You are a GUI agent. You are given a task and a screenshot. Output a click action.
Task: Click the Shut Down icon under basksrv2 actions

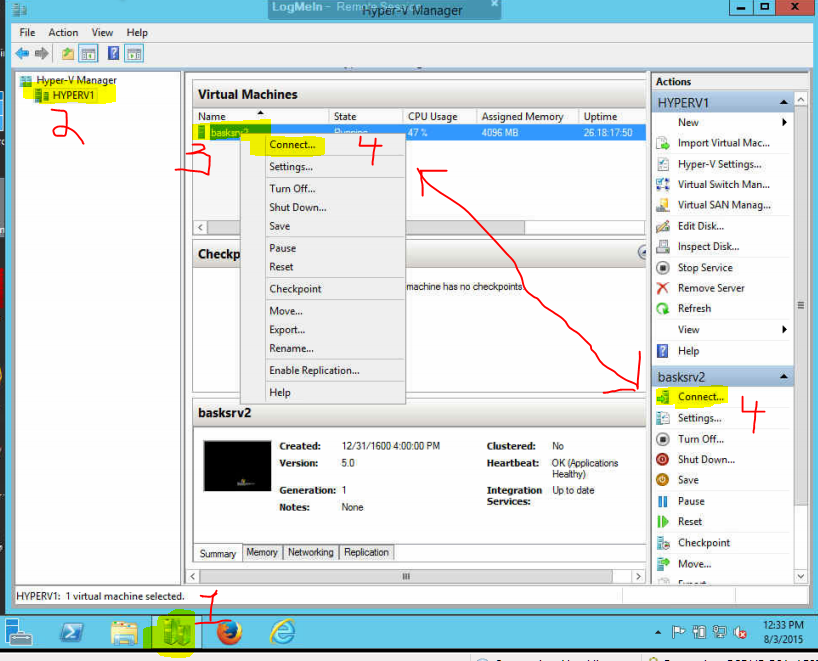(x=662, y=460)
